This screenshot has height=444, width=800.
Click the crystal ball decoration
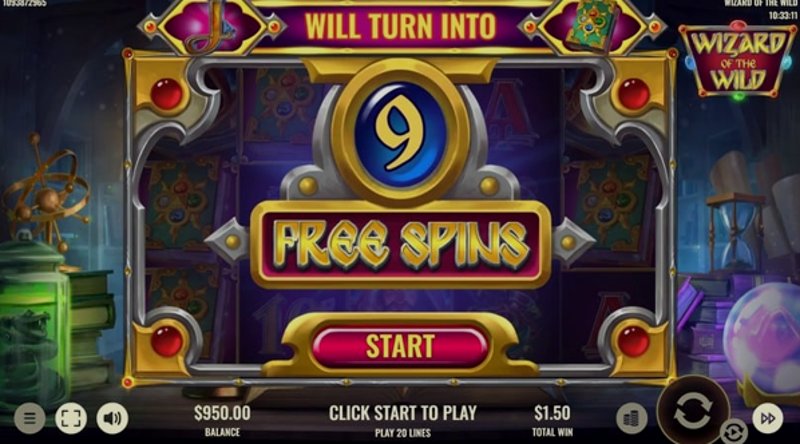(763, 337)
